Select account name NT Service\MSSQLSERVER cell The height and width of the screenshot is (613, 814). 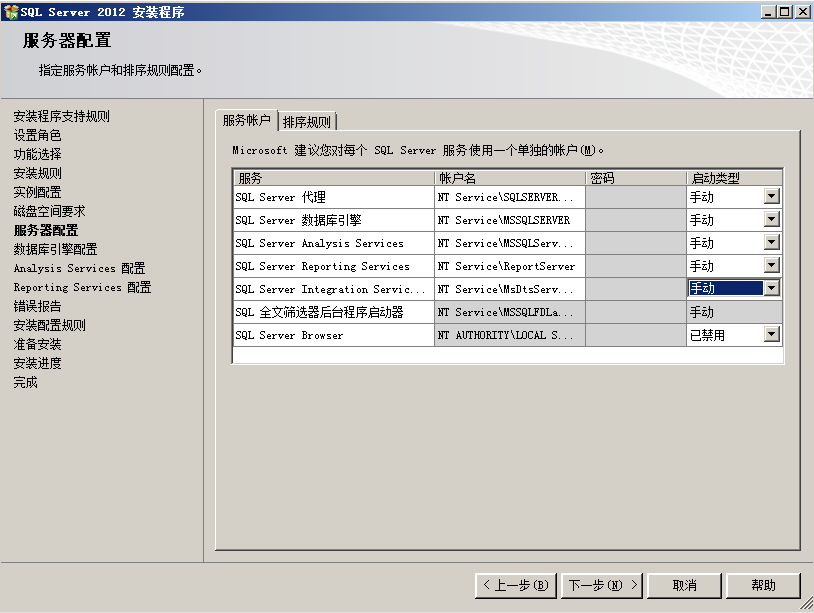click(510, 220)
